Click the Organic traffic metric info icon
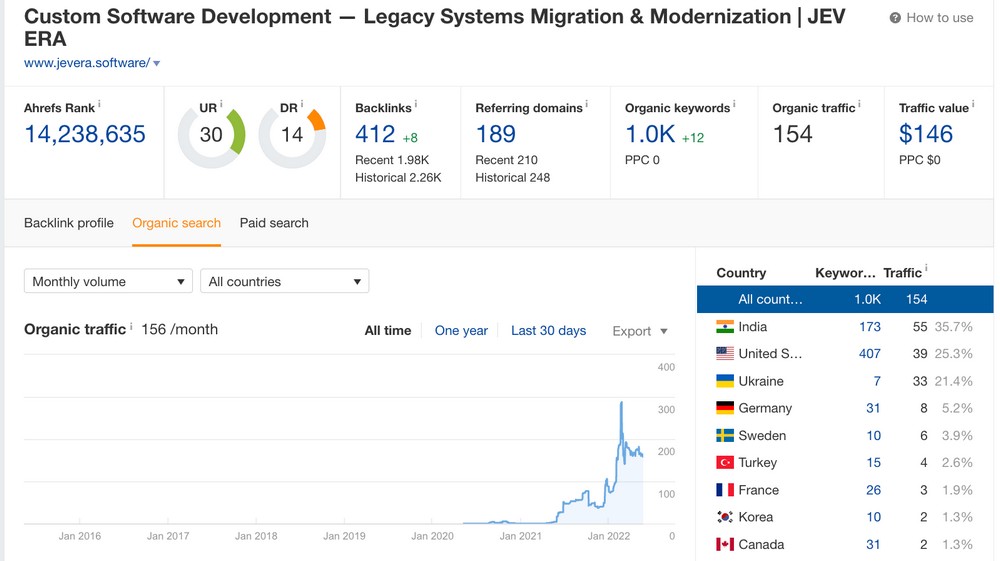 click(859, 103)
